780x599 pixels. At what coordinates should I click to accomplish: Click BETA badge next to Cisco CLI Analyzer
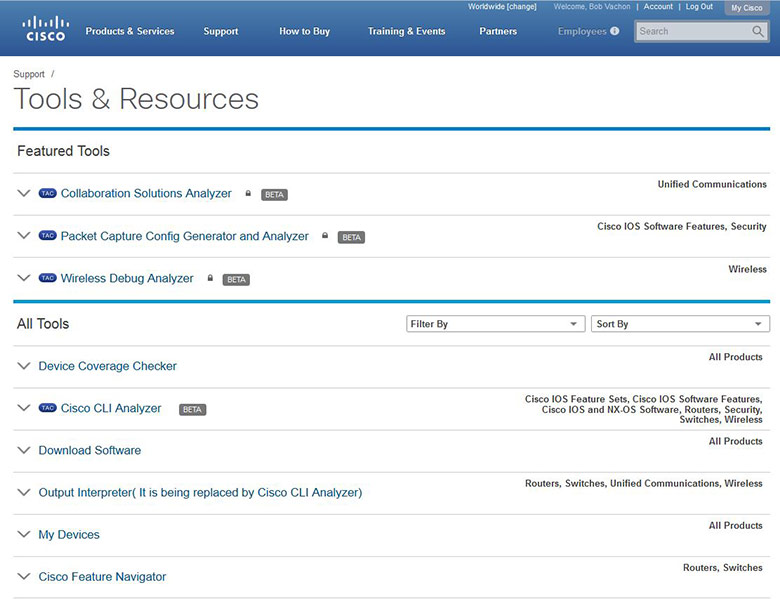[x=192, y=409]
